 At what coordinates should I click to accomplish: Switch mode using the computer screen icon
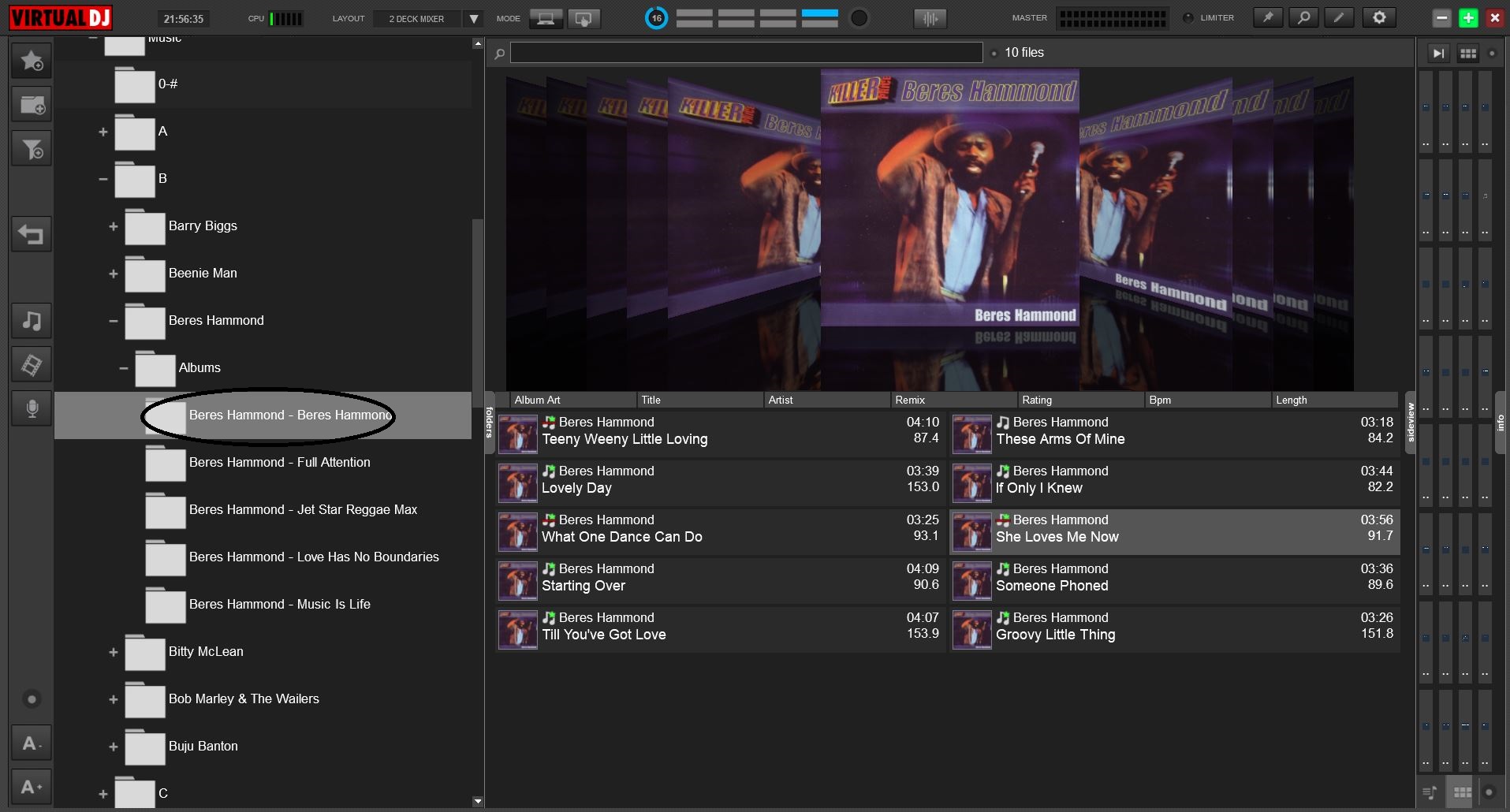pyautogui.click(x=546, y=17)
